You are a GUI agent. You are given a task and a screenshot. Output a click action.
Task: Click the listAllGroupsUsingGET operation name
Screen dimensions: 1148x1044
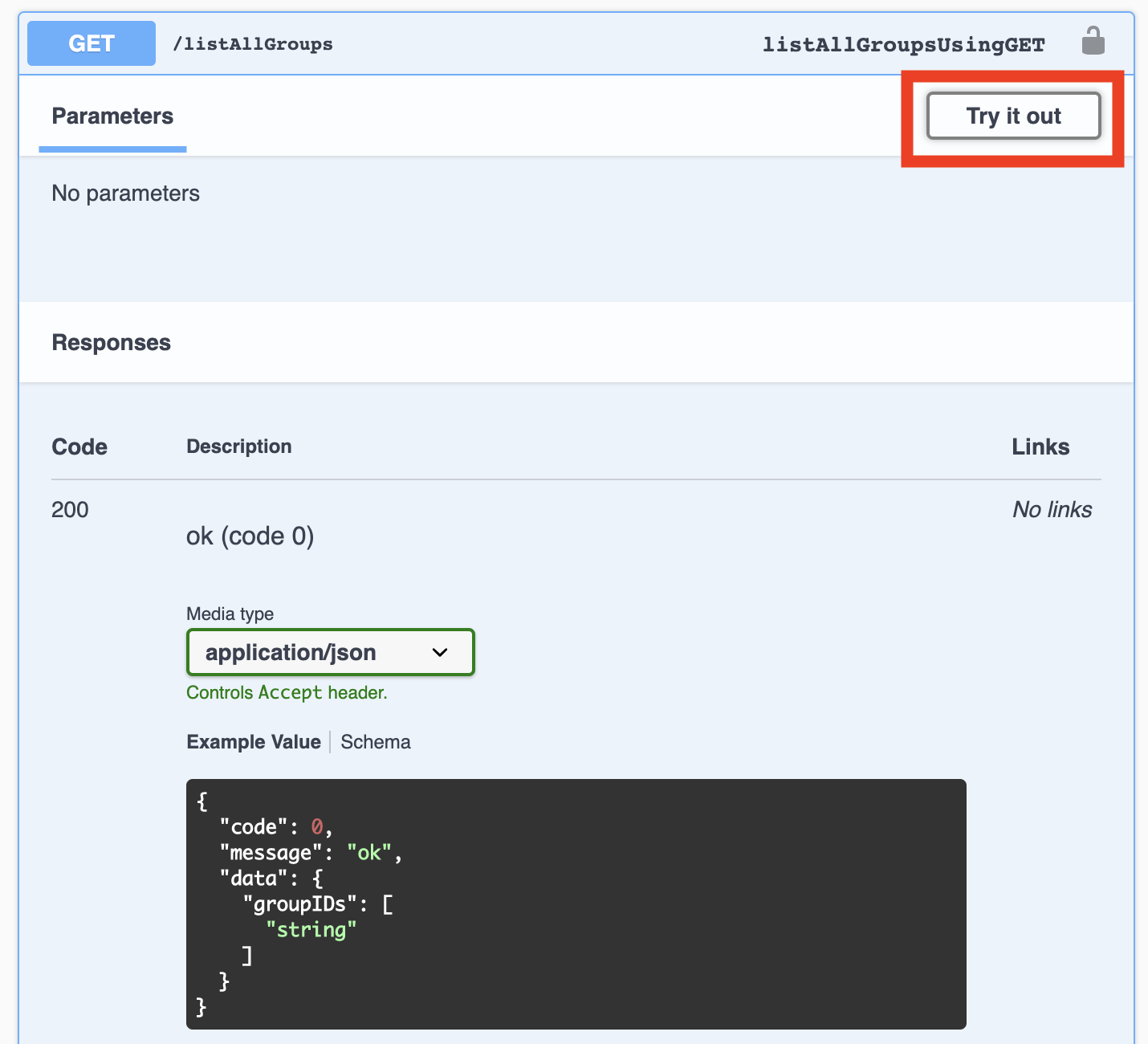point(903,45)
